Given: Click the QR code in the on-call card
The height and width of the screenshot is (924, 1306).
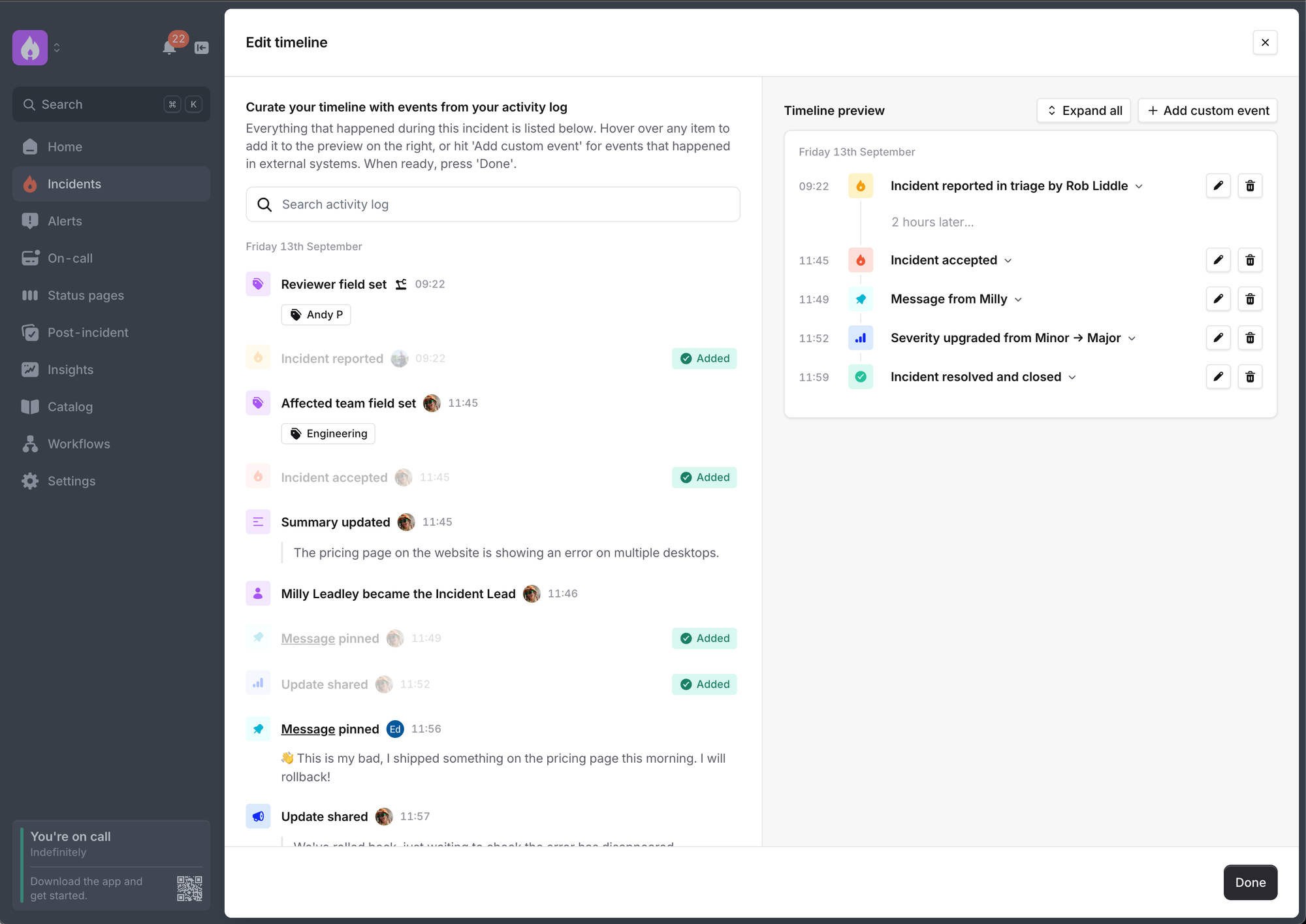Looking at the screenshot, I should tap(189, 888).
